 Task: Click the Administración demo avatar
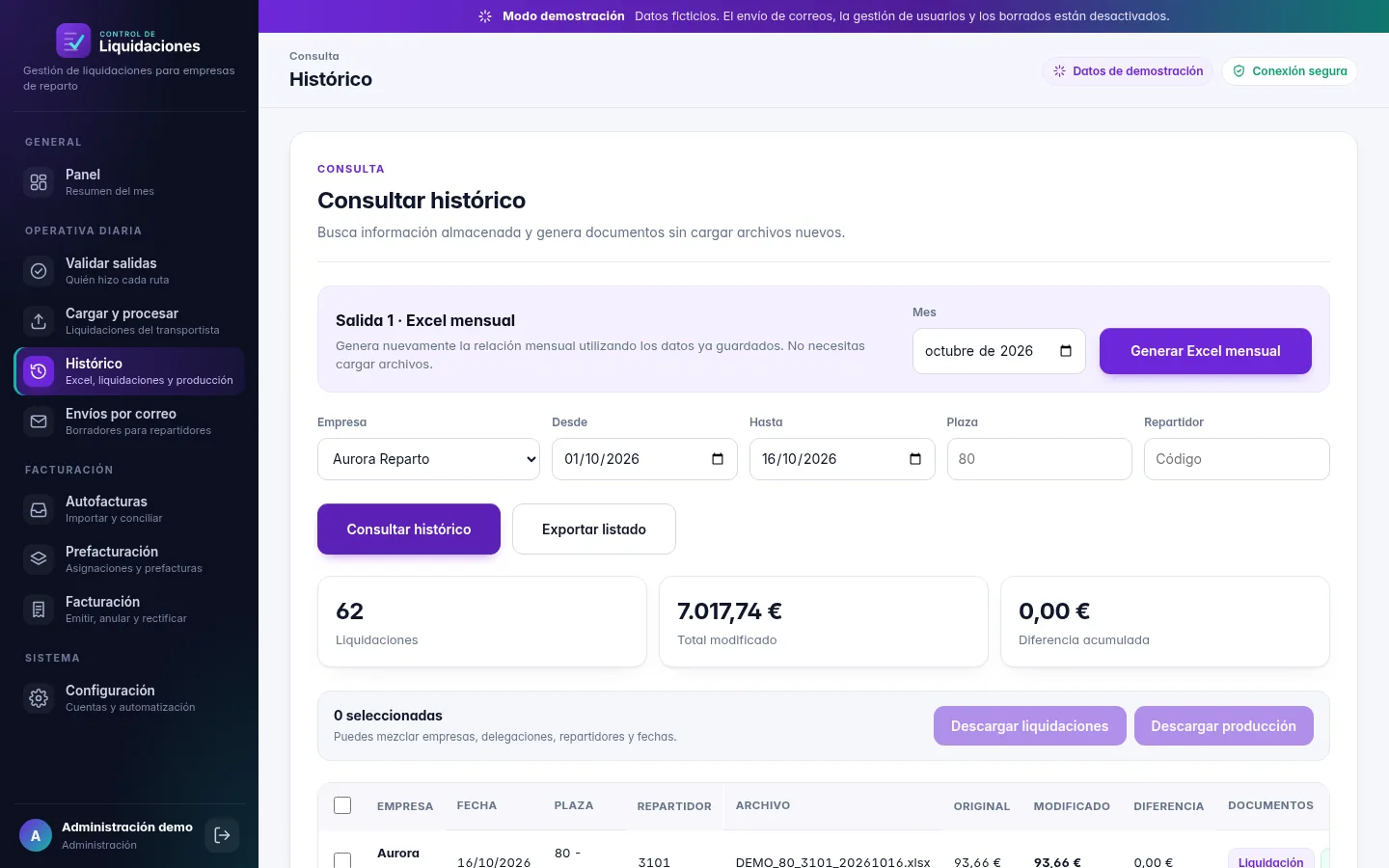(36, 835)
